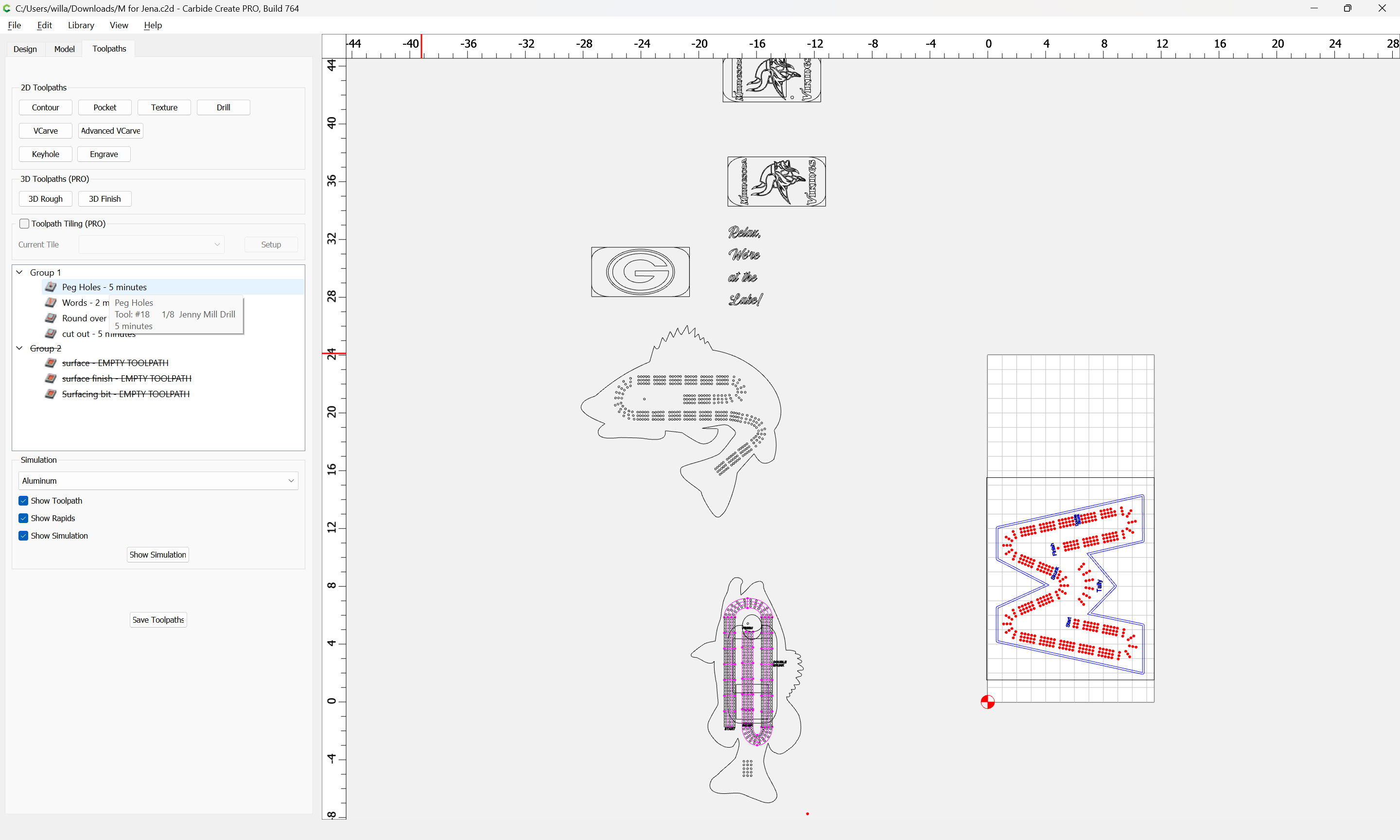
Task: Select the Toolpaths tab
Action: (x=109, y=49)
